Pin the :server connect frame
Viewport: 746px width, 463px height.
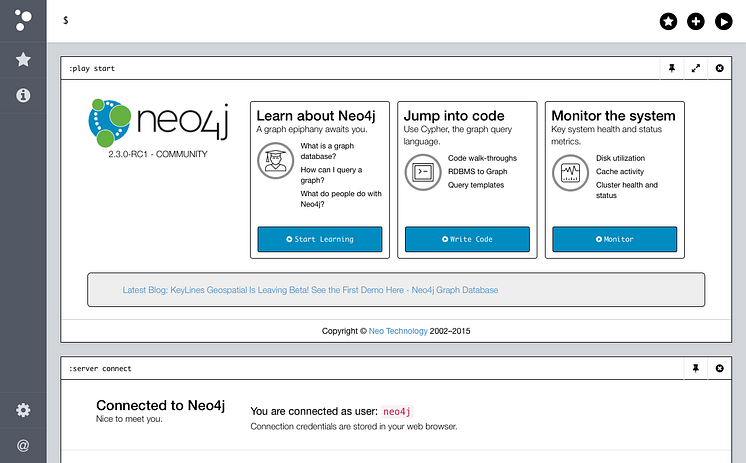[696, 368]
